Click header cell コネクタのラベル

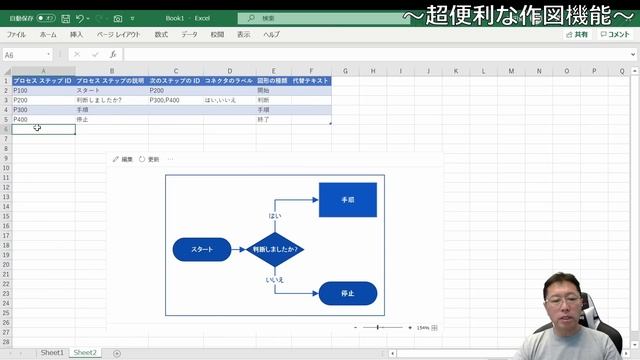pyautogui.click(x=229, y=81)
